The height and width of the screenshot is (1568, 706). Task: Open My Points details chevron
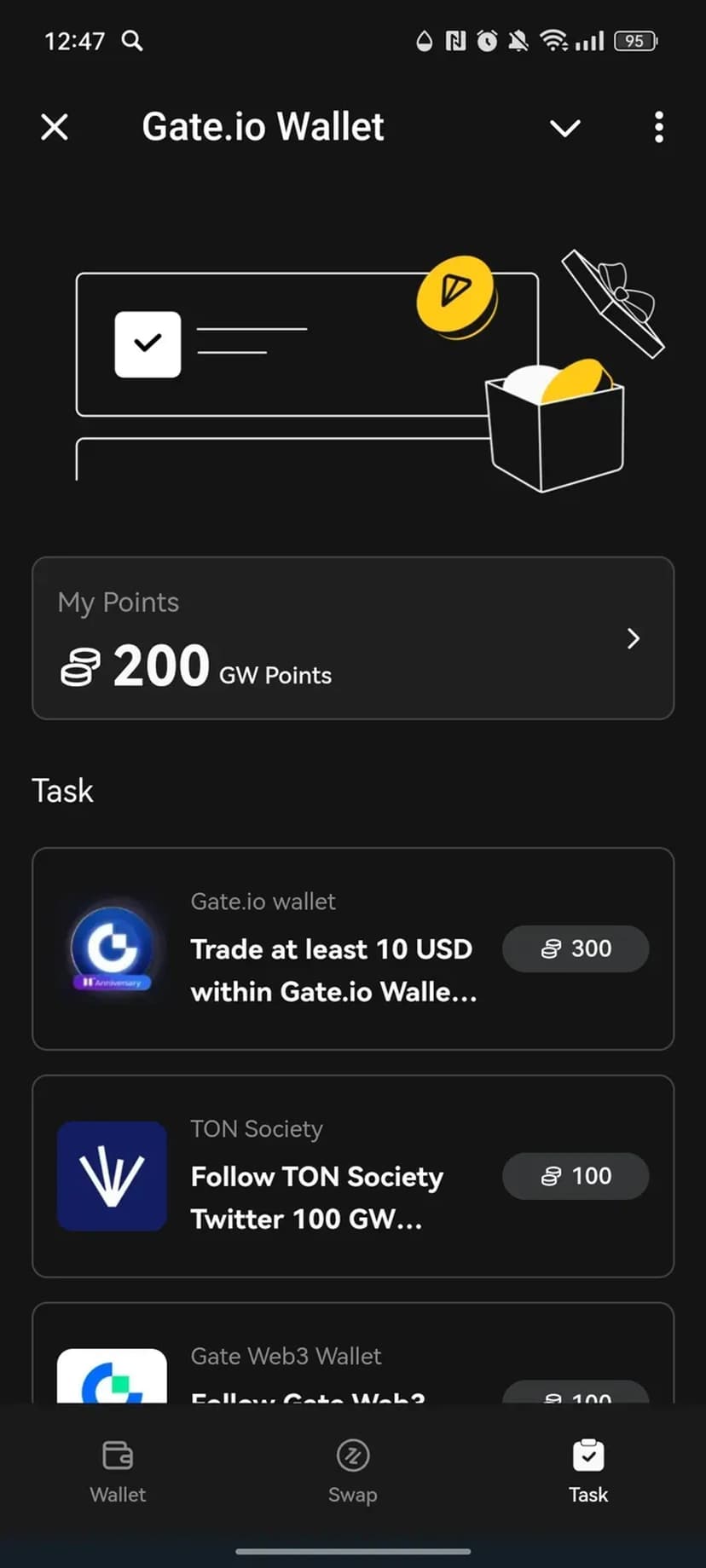(633, 638)
